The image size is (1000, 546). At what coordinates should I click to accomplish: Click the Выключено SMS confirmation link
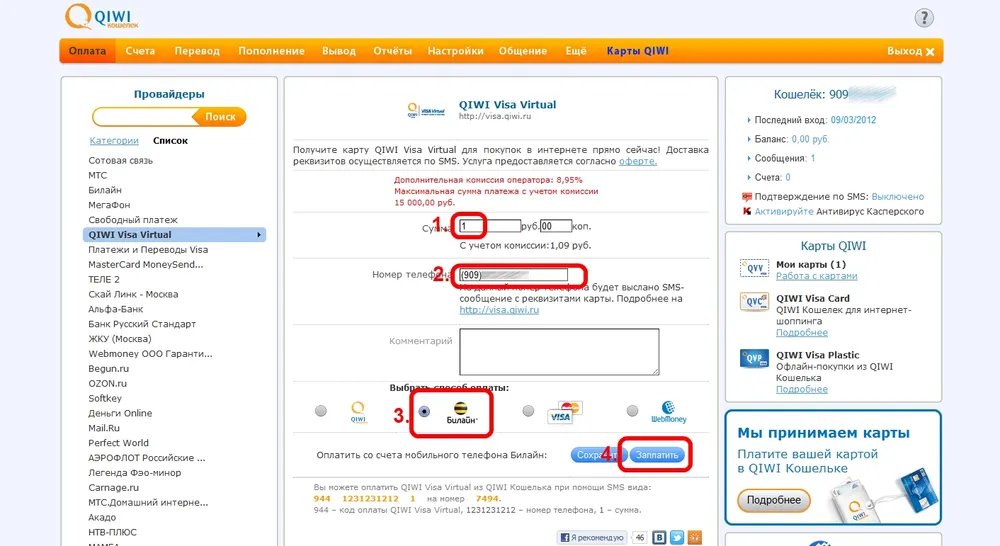tap(897, 196)
